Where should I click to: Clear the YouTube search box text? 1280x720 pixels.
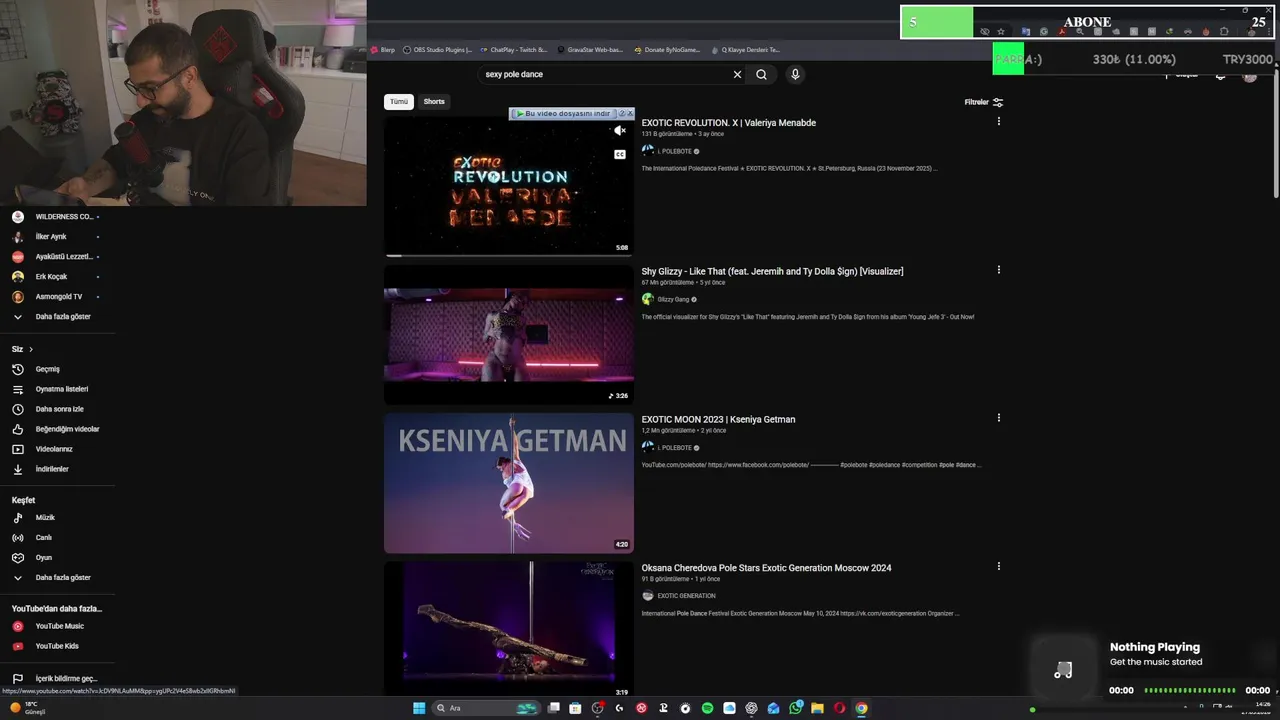pos(737,74)
